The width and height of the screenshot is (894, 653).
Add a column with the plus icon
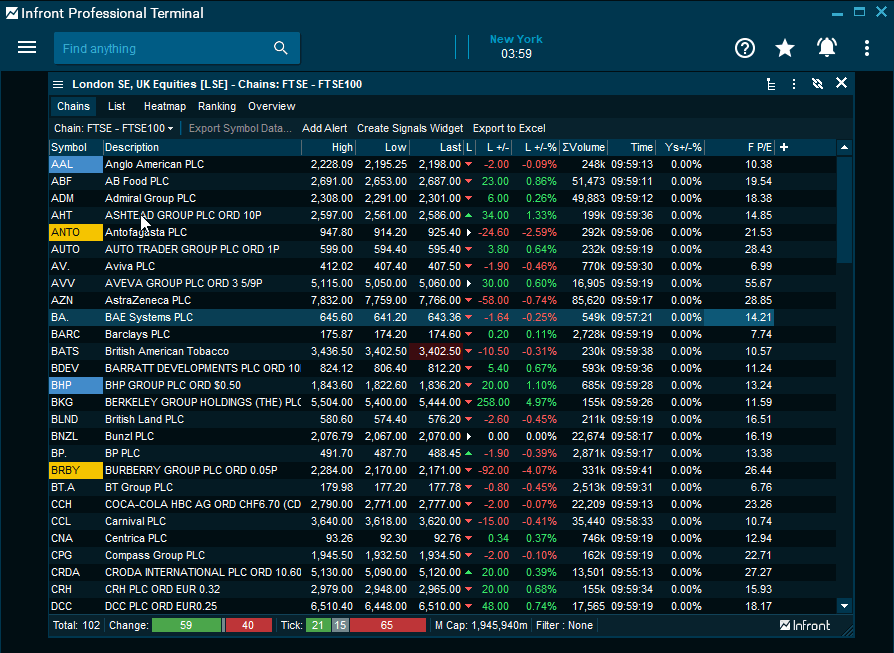point(784,147)
